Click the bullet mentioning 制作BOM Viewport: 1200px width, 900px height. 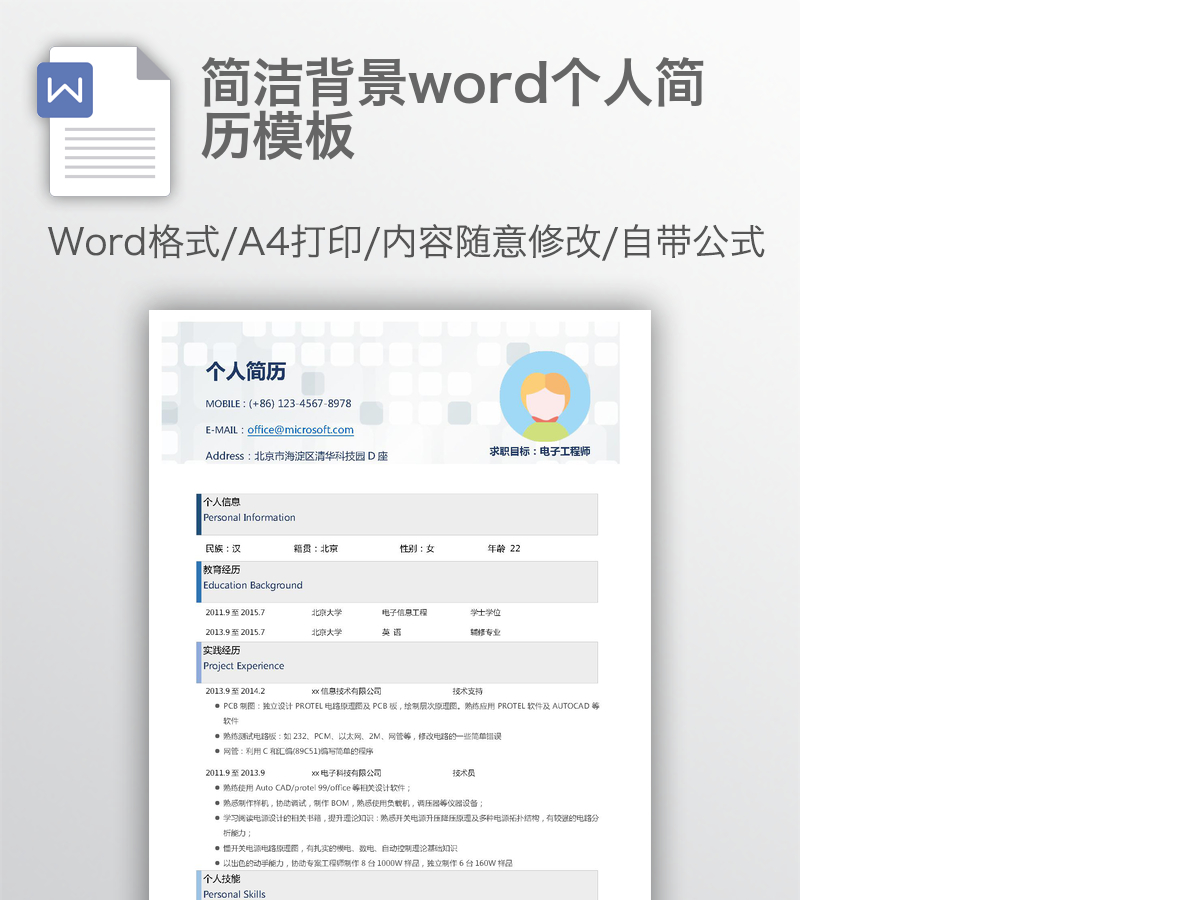pyautogui.click(x=350, y=803)
